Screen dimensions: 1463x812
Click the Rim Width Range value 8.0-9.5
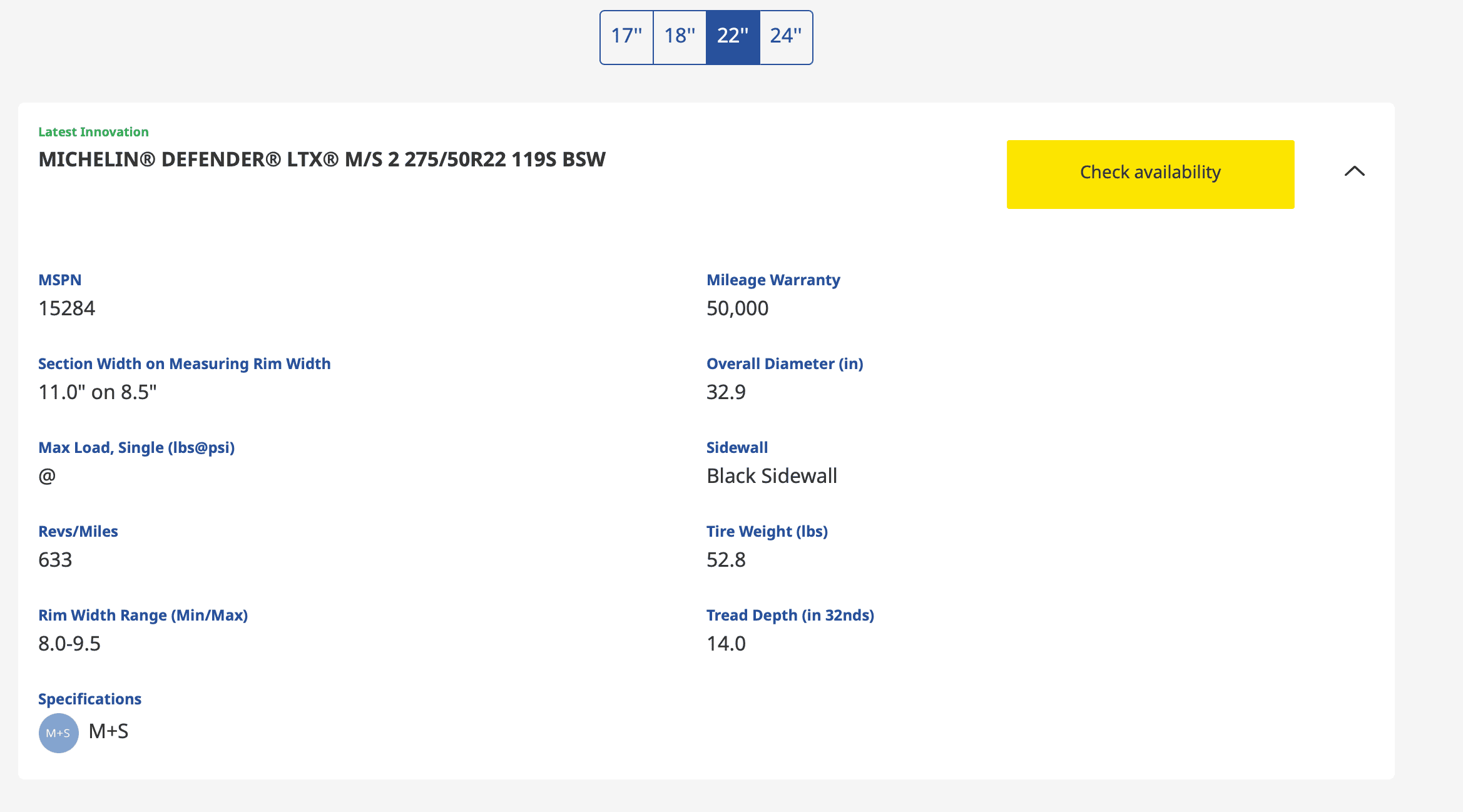tap(69, 644)
